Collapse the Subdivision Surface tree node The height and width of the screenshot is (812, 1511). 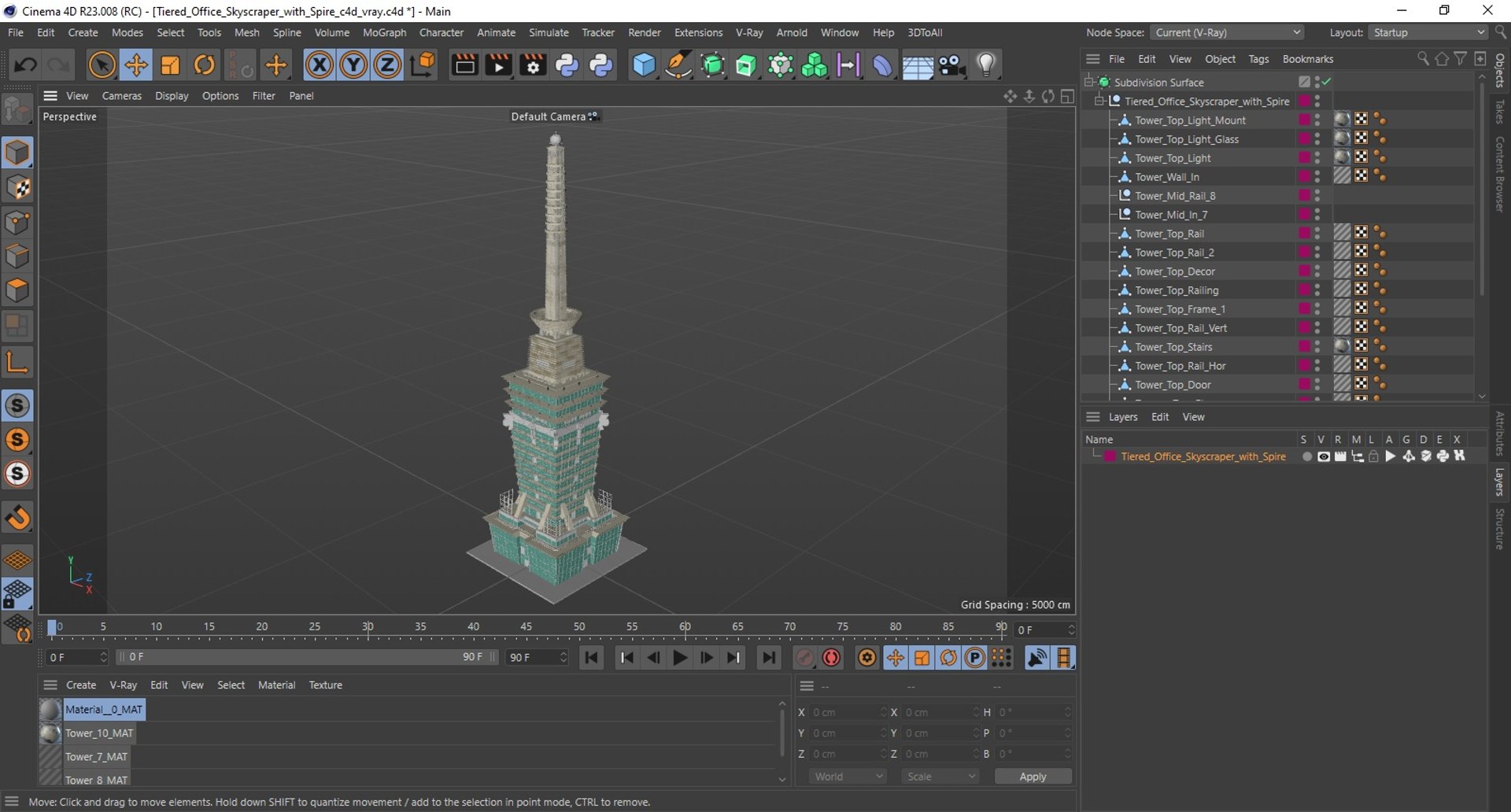point(1089,82)
